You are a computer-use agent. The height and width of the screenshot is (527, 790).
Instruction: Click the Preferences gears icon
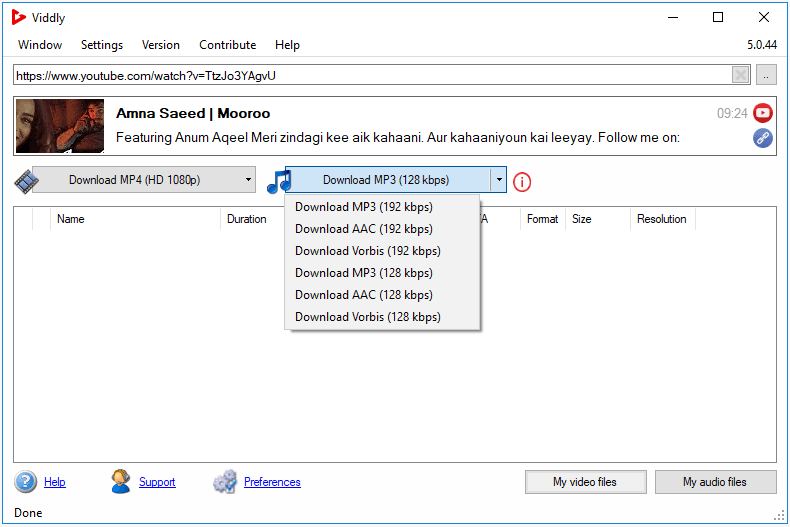tap(225, 482)
